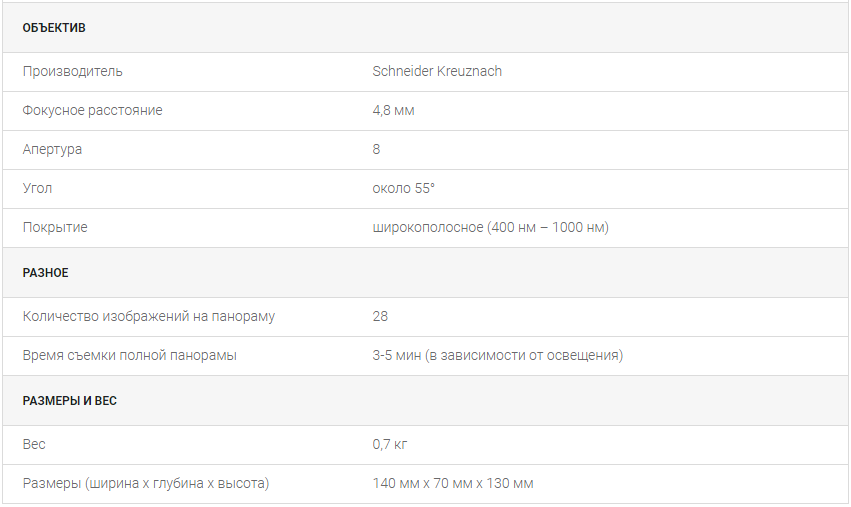Viewport: 851px width, 507px height.
Task: Click the value 28 images per panorama
Action: [x=380, y=316]
